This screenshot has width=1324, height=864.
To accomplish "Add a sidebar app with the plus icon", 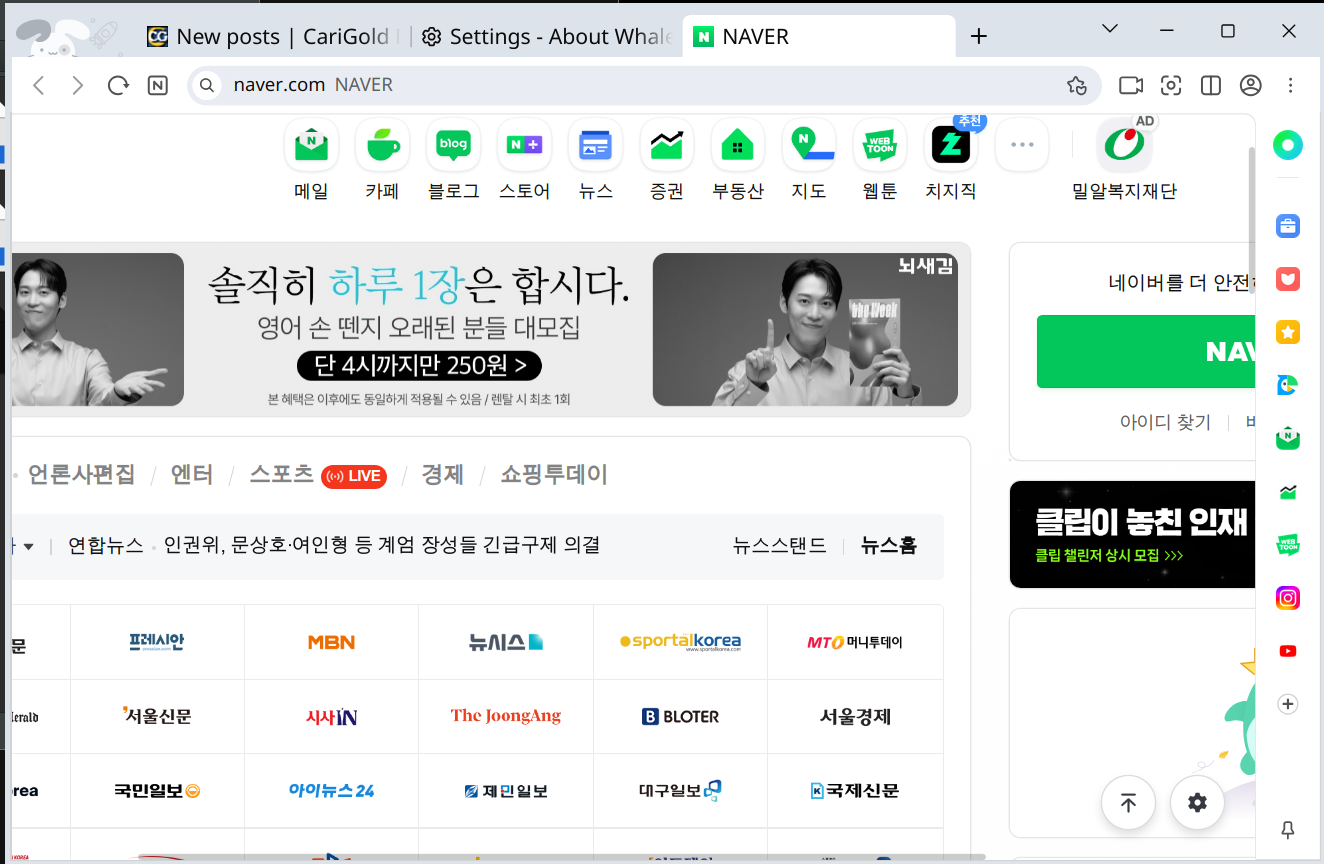I will (1288, 704).
